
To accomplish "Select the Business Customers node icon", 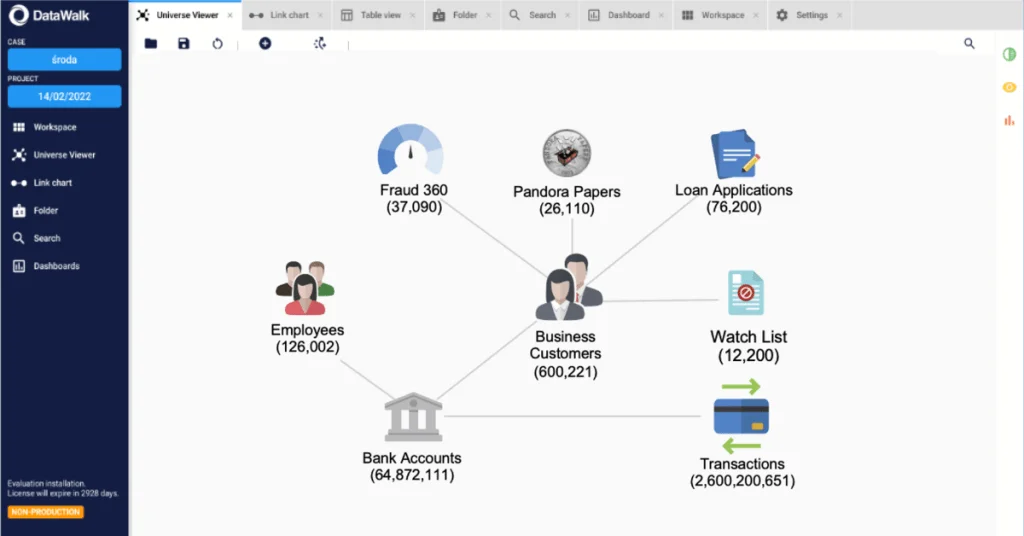I will pyautogui.click(x=567, y=289).
